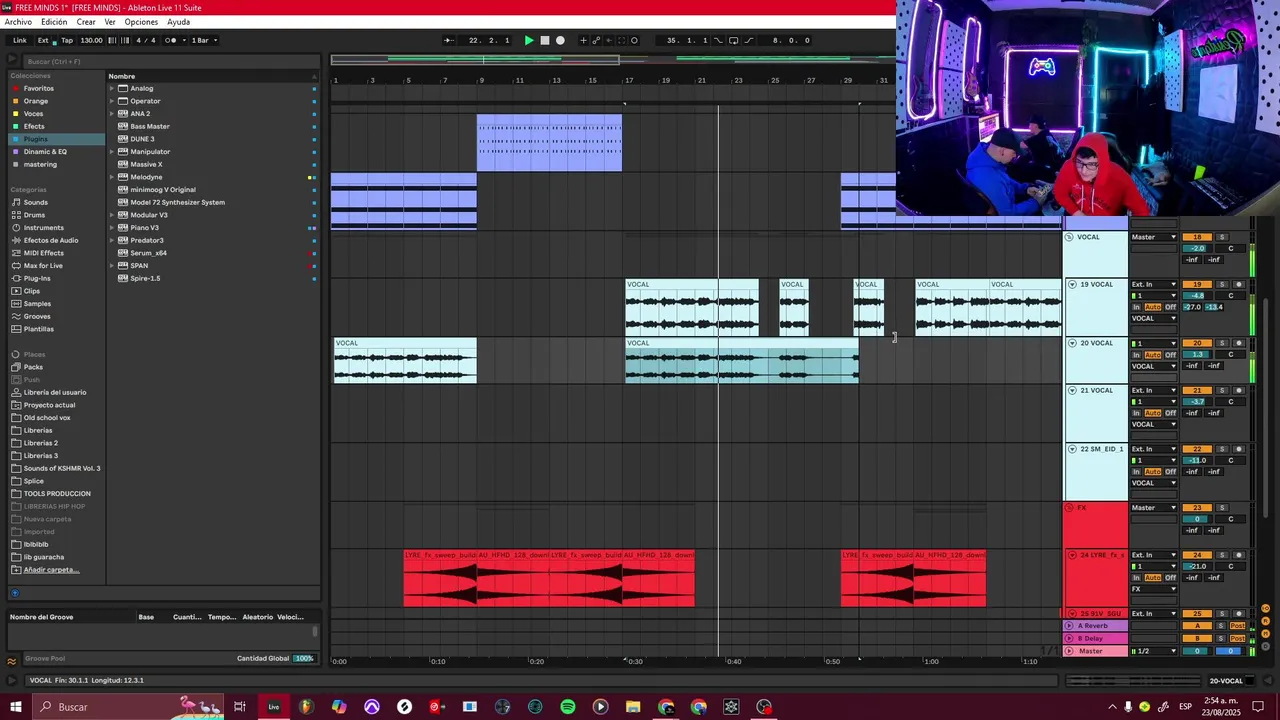Set track 22 monitor to Auto
The width and height of the screenshot is (1280, 720).
coord(1152,472)
